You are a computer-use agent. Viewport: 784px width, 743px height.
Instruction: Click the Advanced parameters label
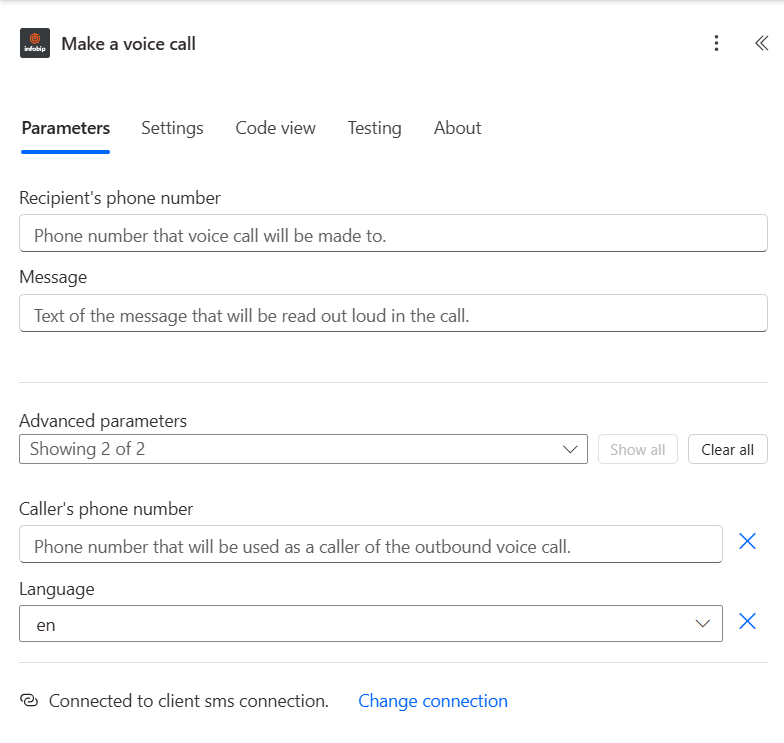[103, 421]
